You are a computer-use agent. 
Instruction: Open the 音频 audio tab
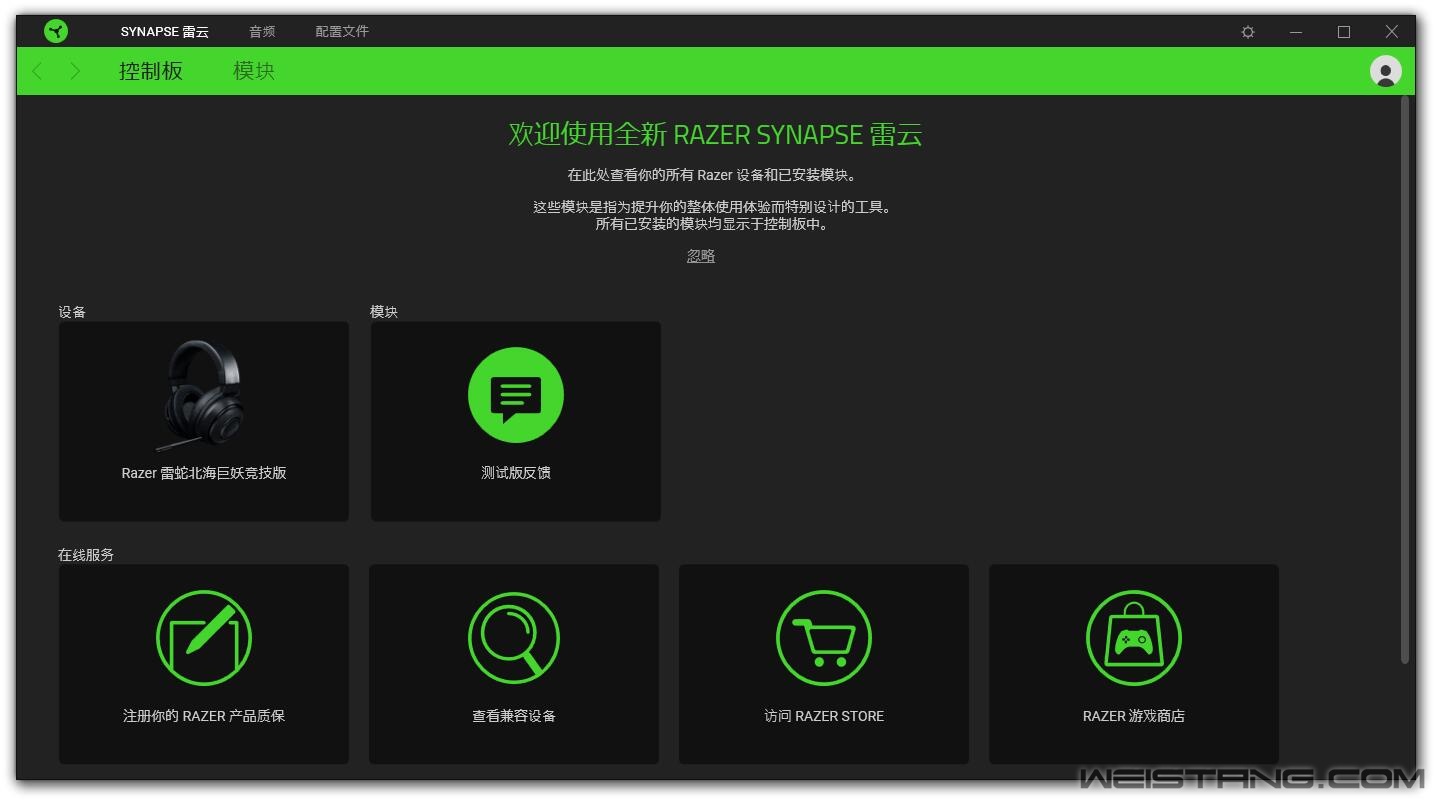[262, 32]
